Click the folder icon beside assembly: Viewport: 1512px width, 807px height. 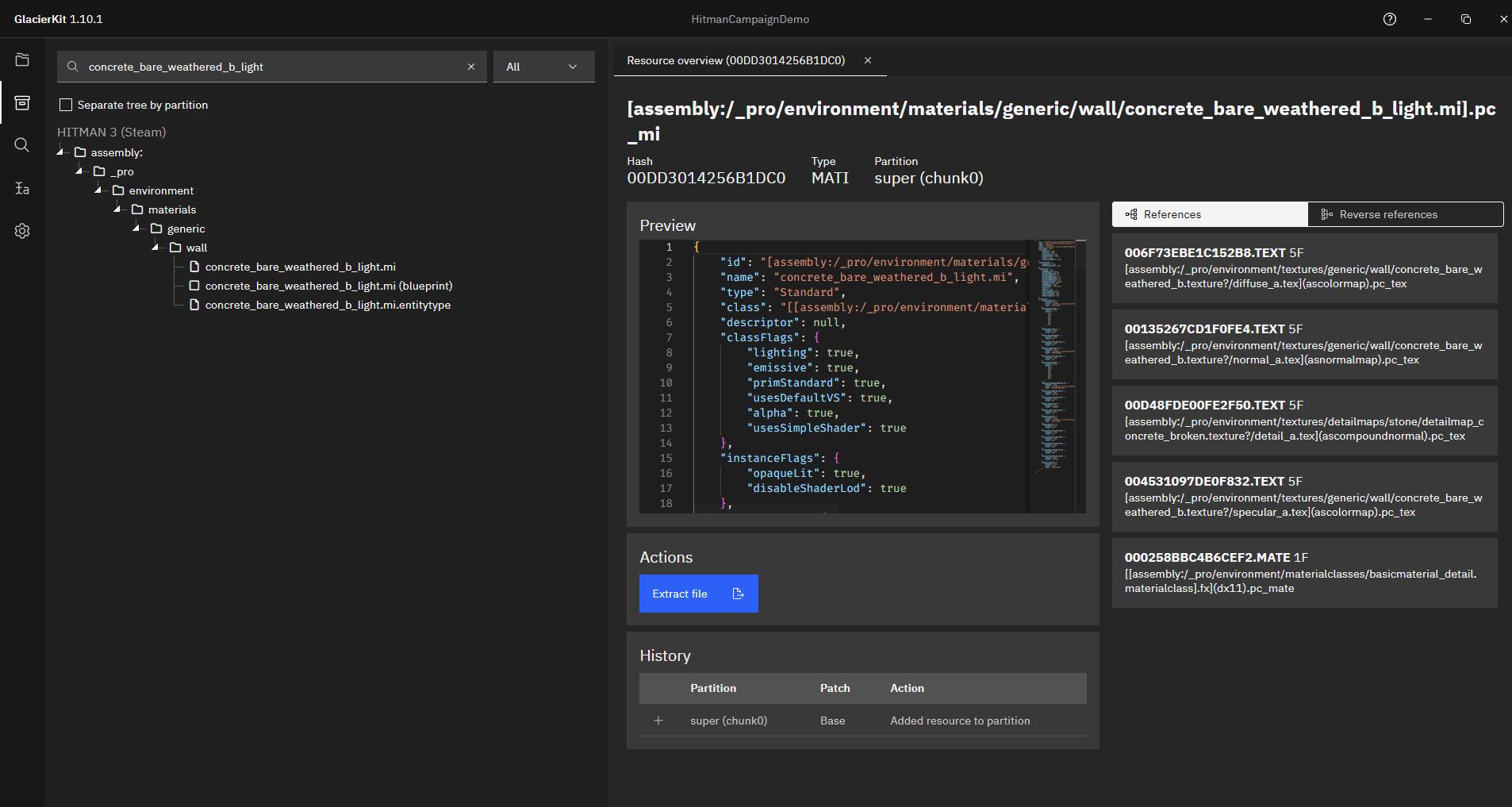tap(80, 152)
